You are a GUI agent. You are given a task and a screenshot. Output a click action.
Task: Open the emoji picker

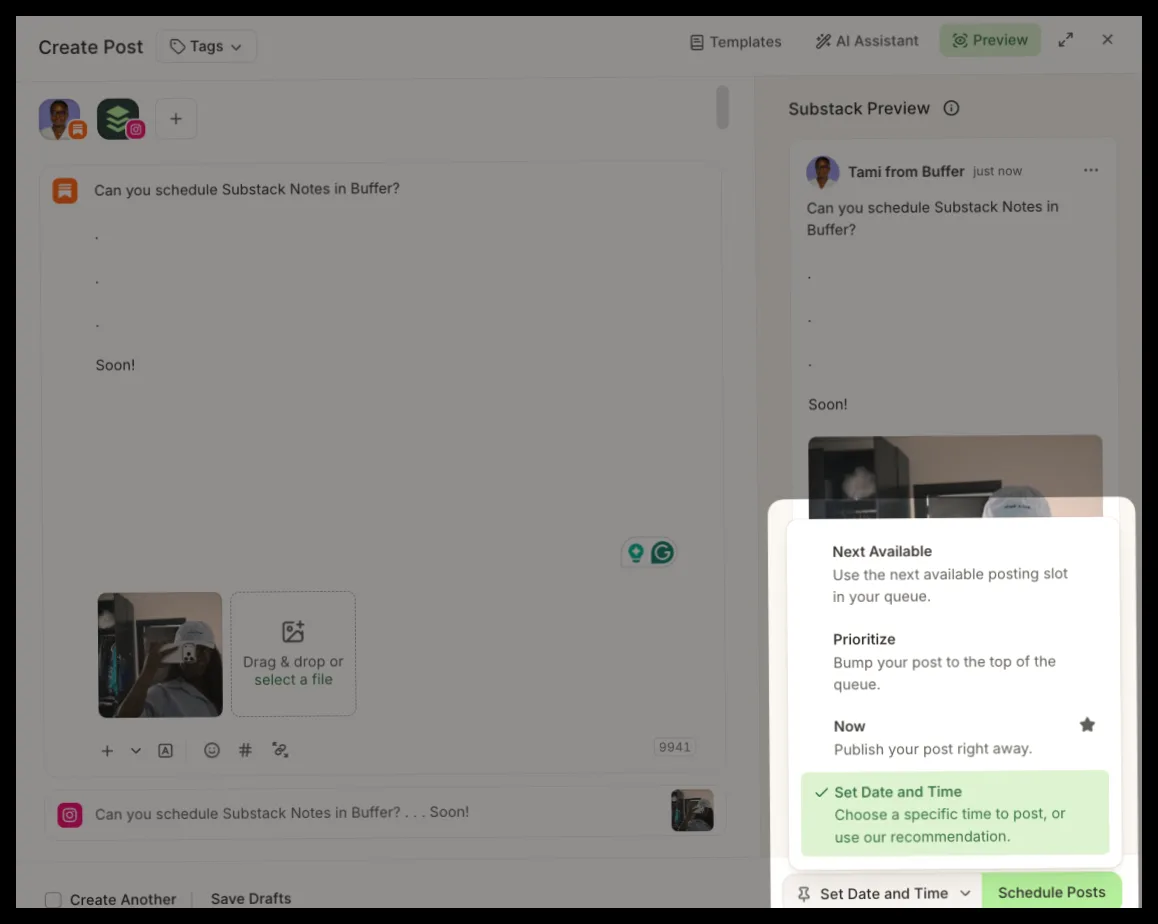(212, 750)
